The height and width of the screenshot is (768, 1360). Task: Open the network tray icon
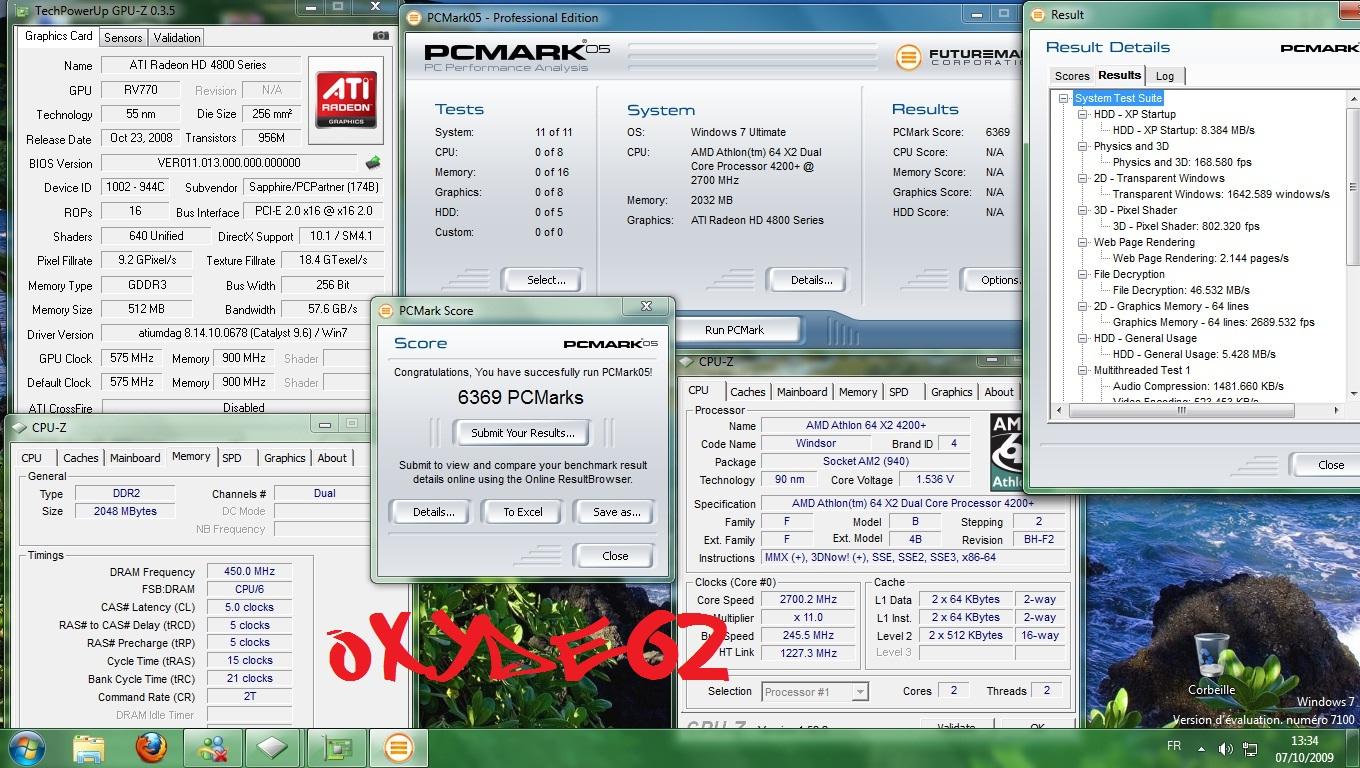[1250, 748]
